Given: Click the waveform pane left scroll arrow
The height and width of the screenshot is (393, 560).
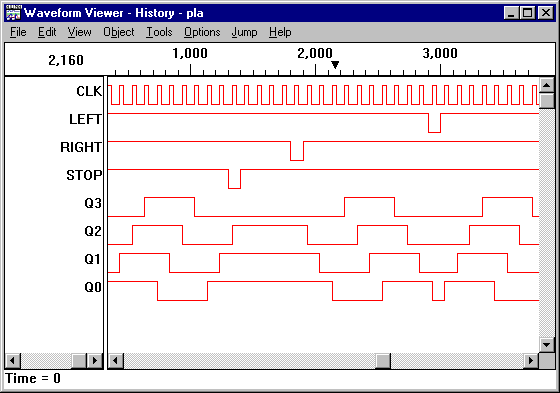Looking at the screenshot, I should tap(116, 360).
